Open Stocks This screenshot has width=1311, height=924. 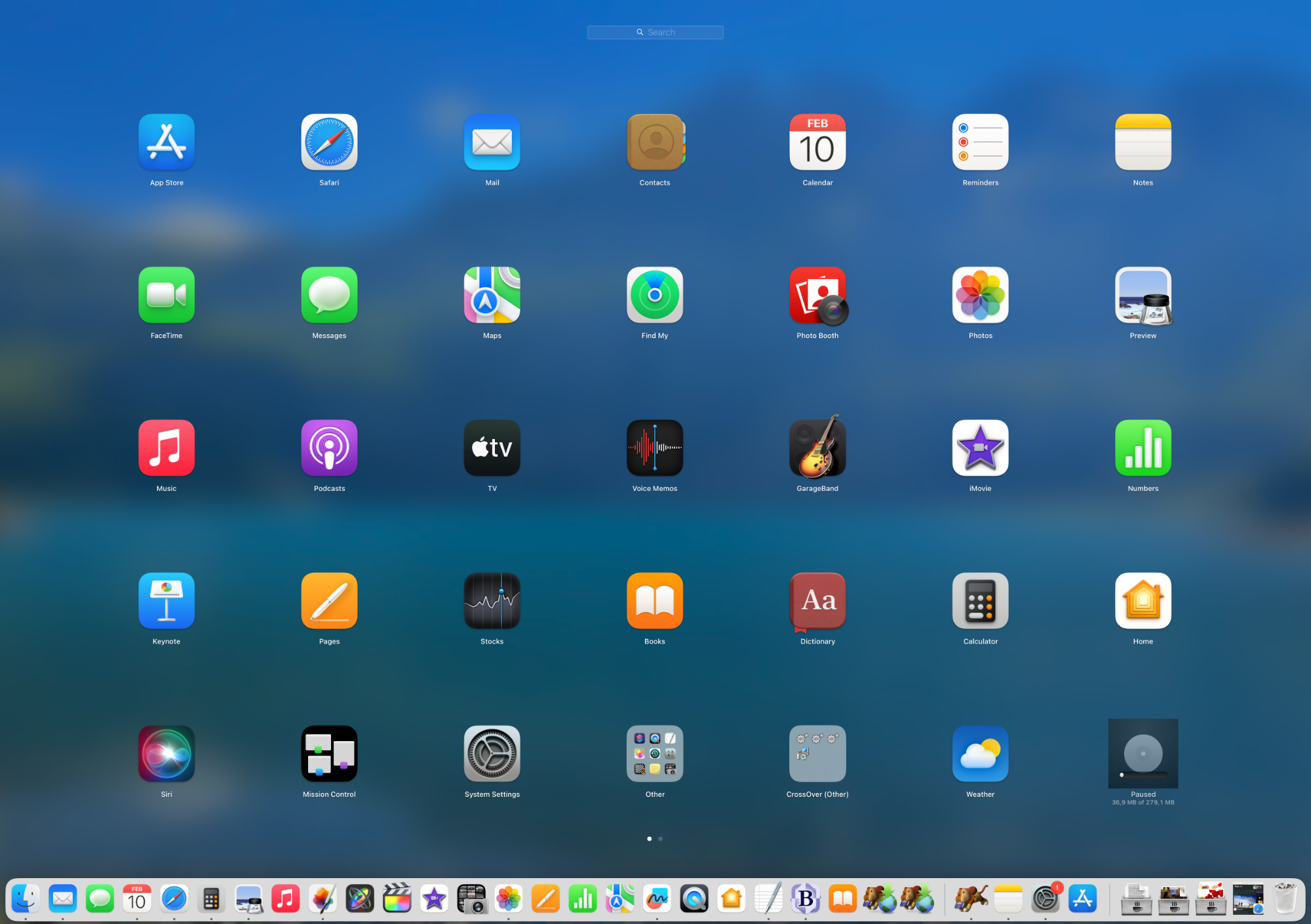492,601
